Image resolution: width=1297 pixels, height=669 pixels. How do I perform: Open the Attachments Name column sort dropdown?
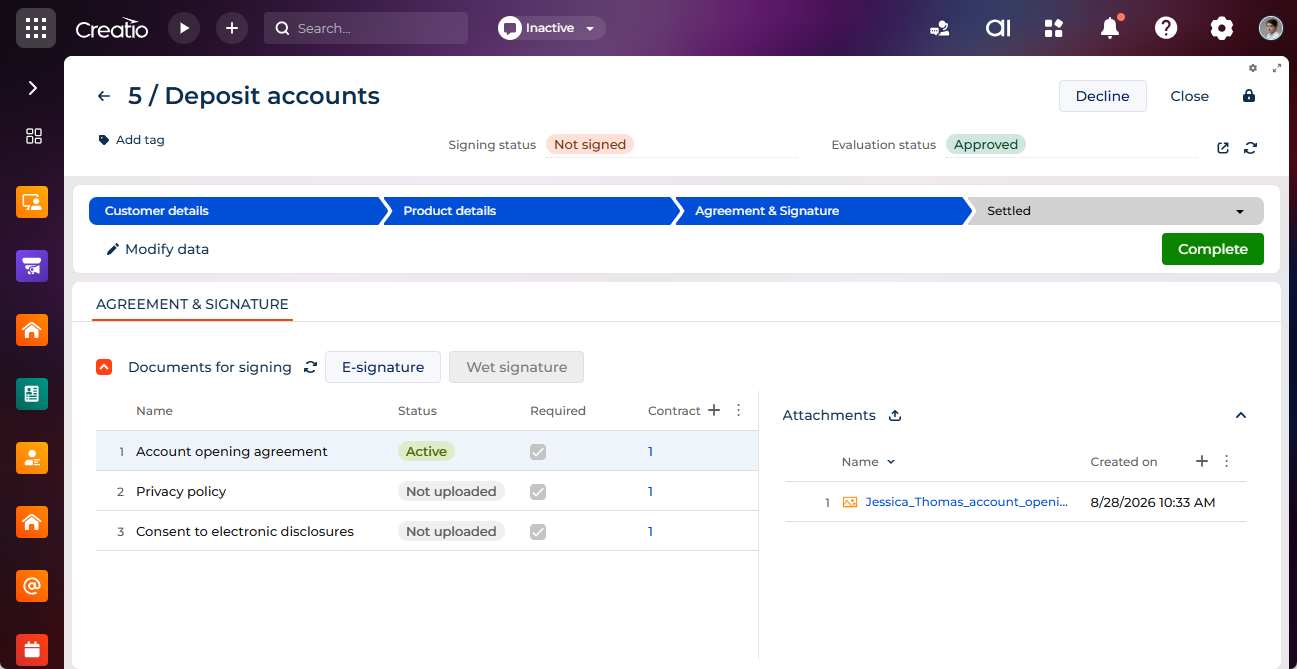pyautogui.click(x=891, y=462)
